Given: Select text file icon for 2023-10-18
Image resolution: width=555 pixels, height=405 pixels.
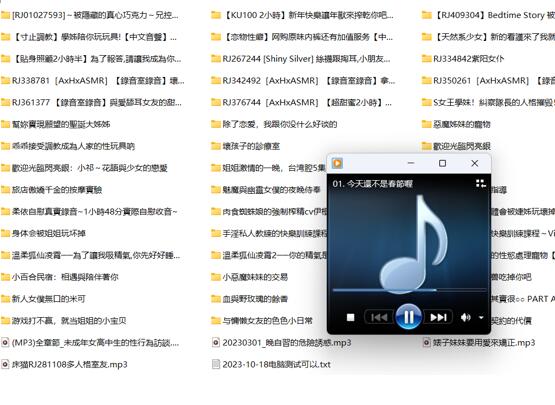Looking at the screenshot, I should (x=216, y=364).
